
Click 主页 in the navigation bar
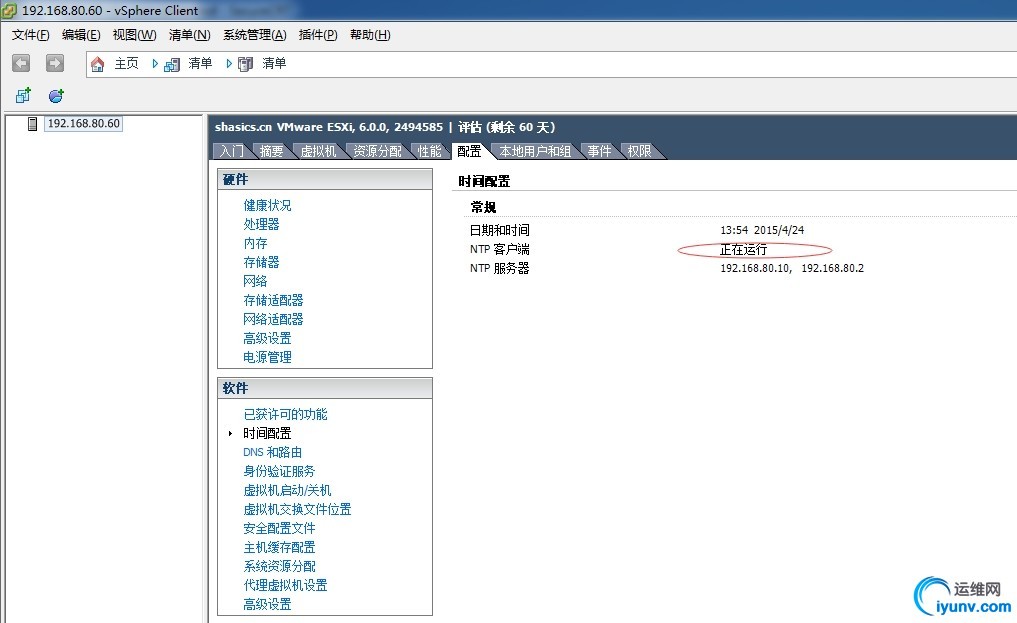tap(126, 63)
